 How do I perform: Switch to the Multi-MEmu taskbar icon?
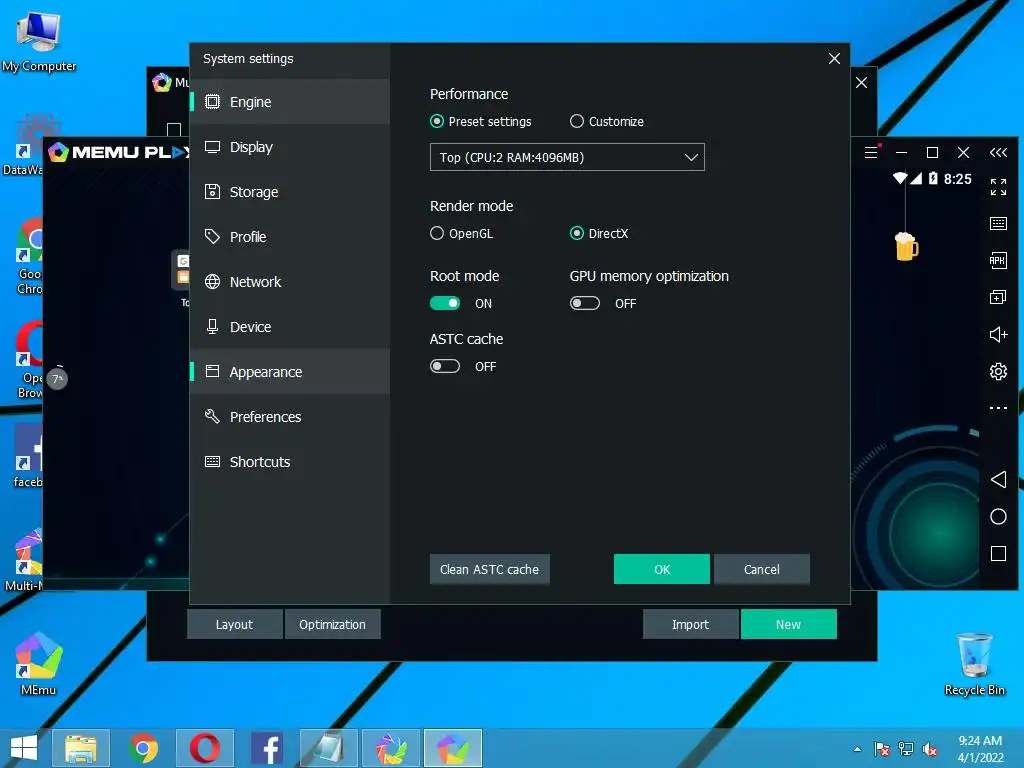pos(391,748)
